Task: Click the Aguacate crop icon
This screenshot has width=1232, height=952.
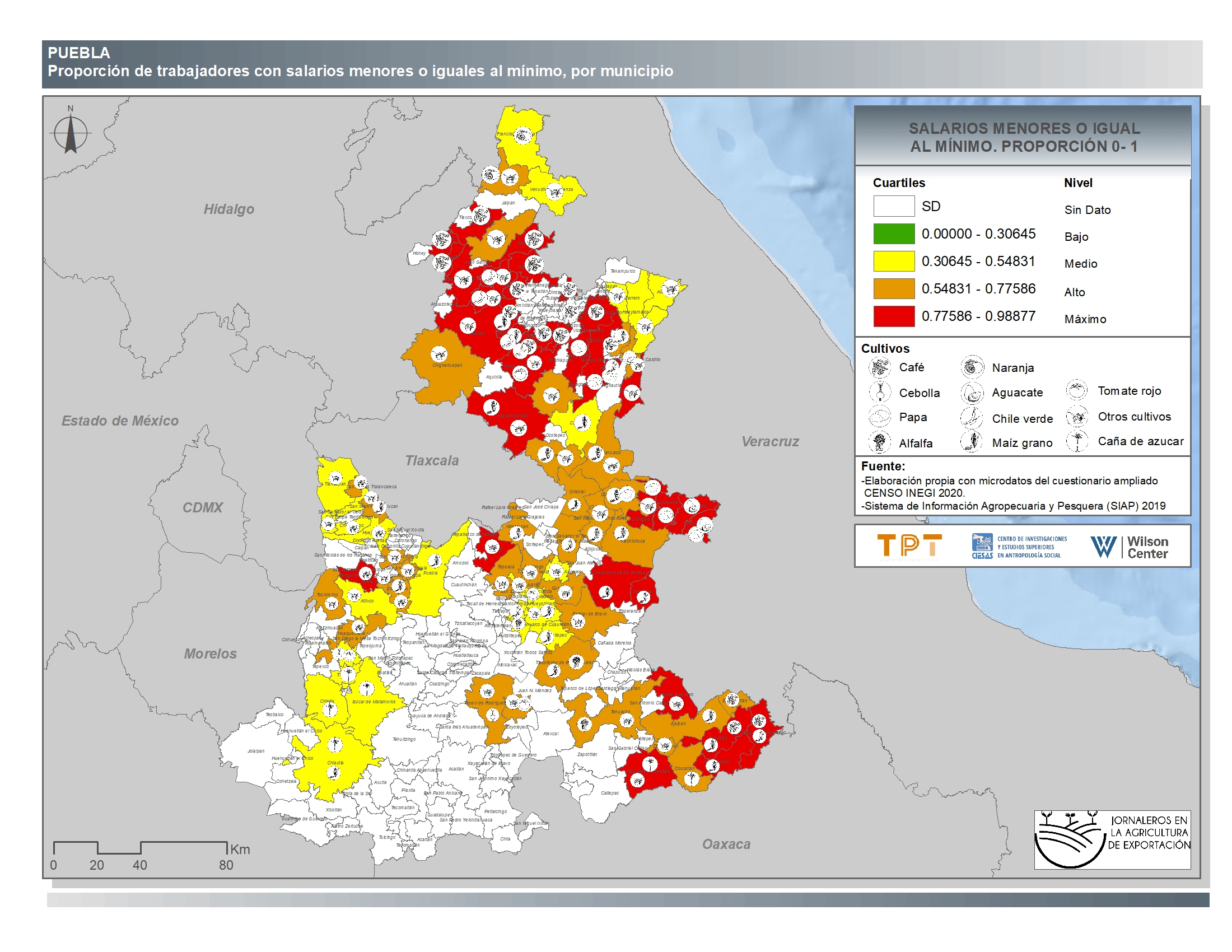Action: click(972, 393)
